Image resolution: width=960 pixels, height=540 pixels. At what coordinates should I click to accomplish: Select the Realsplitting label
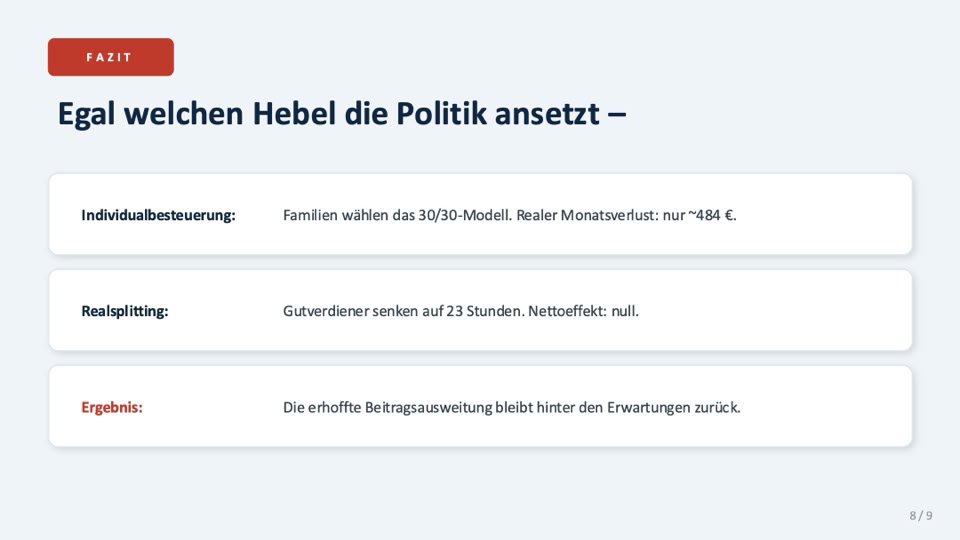tap(125, 311)
